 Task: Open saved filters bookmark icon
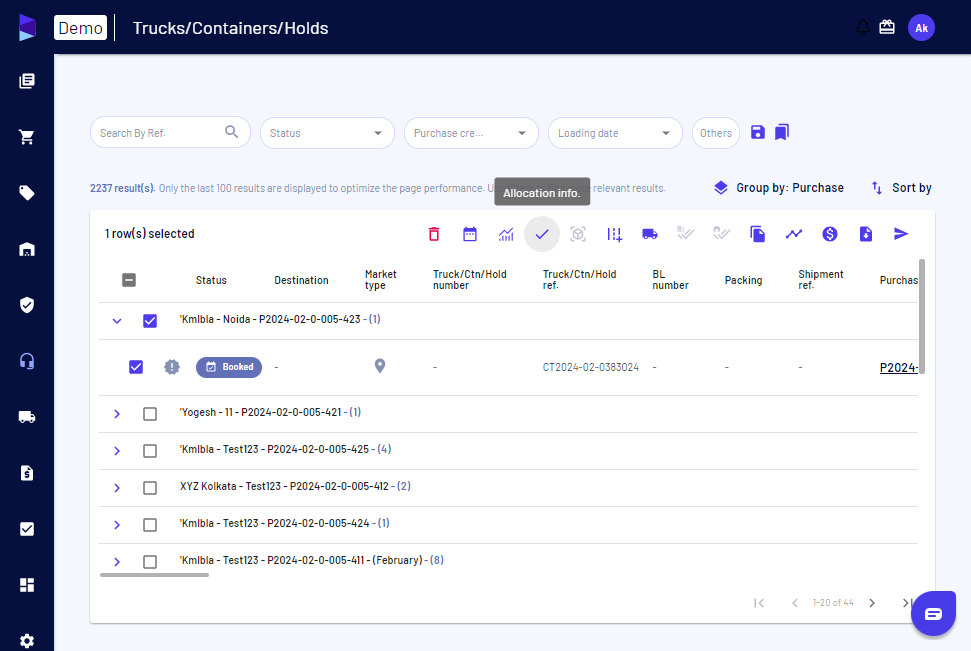782,132
